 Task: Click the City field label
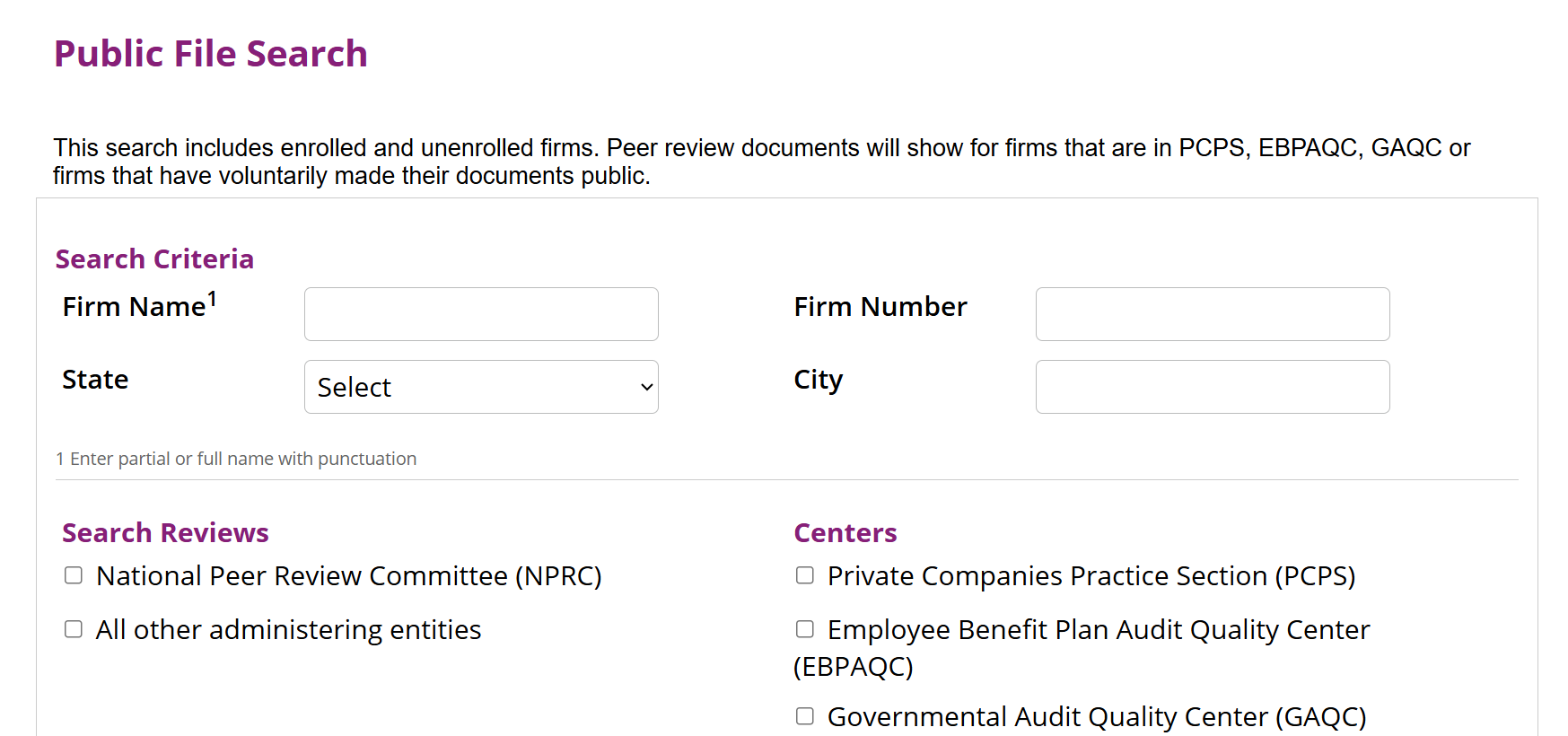click(x=819, y=381)
